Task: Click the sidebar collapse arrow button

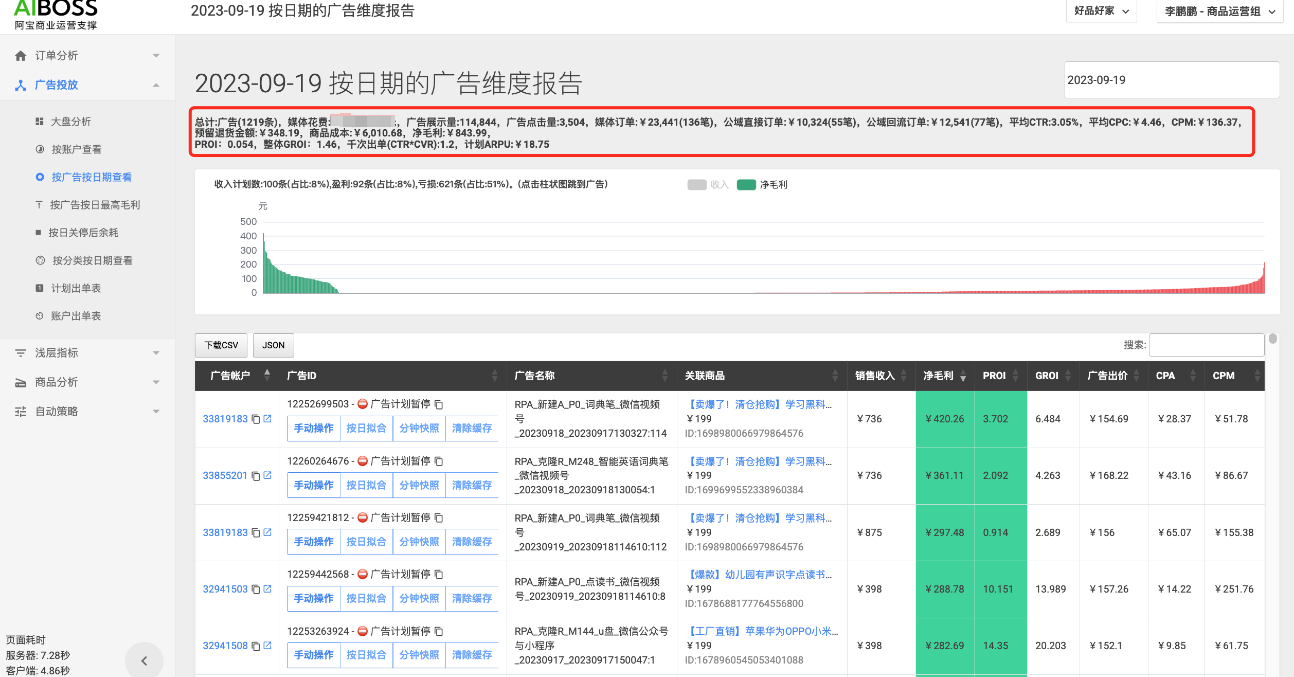Action: 144,660
